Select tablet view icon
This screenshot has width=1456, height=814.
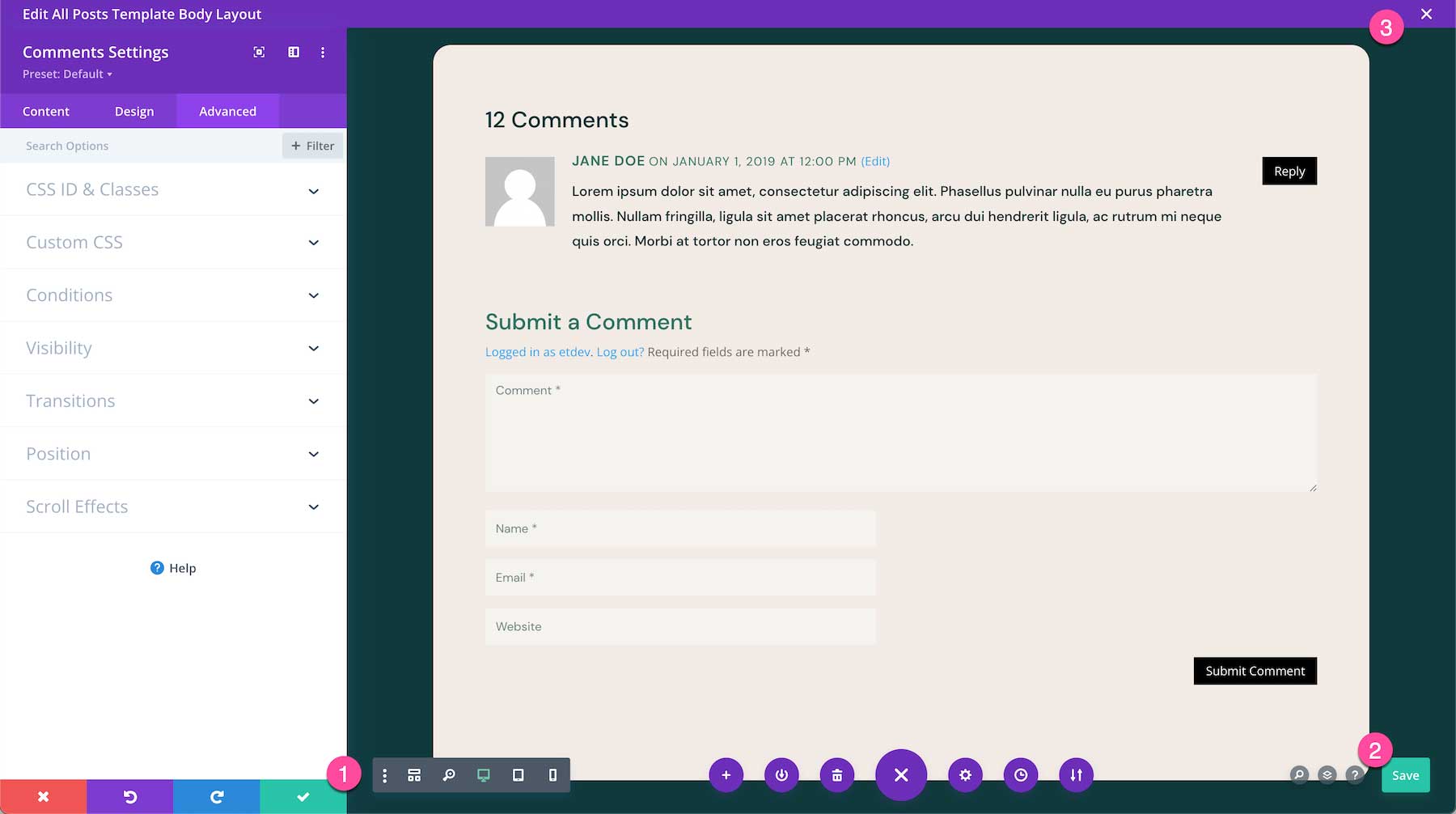518,775
